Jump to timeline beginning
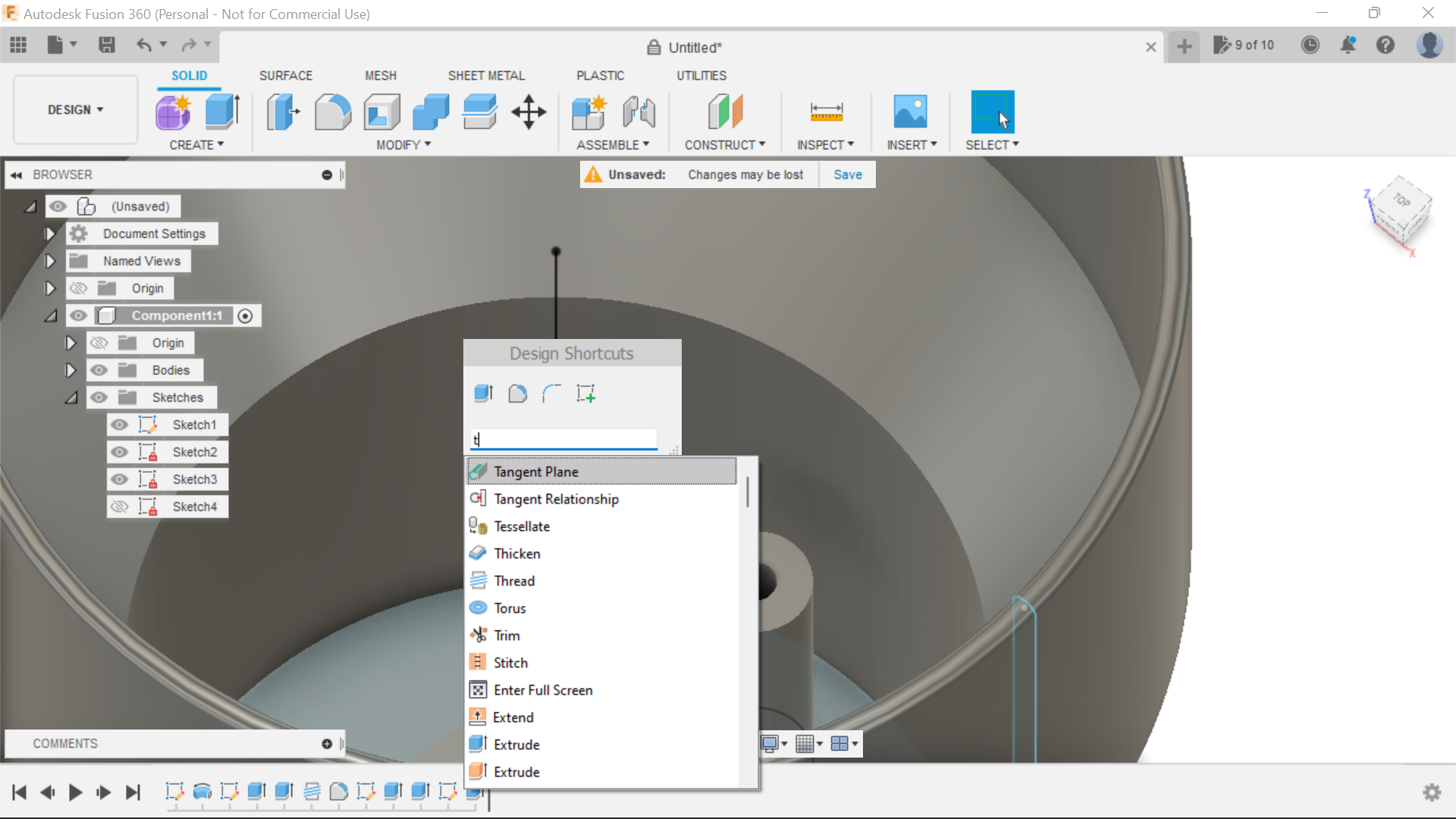Viewport: 1456px width, 819px height. [19, 792]
